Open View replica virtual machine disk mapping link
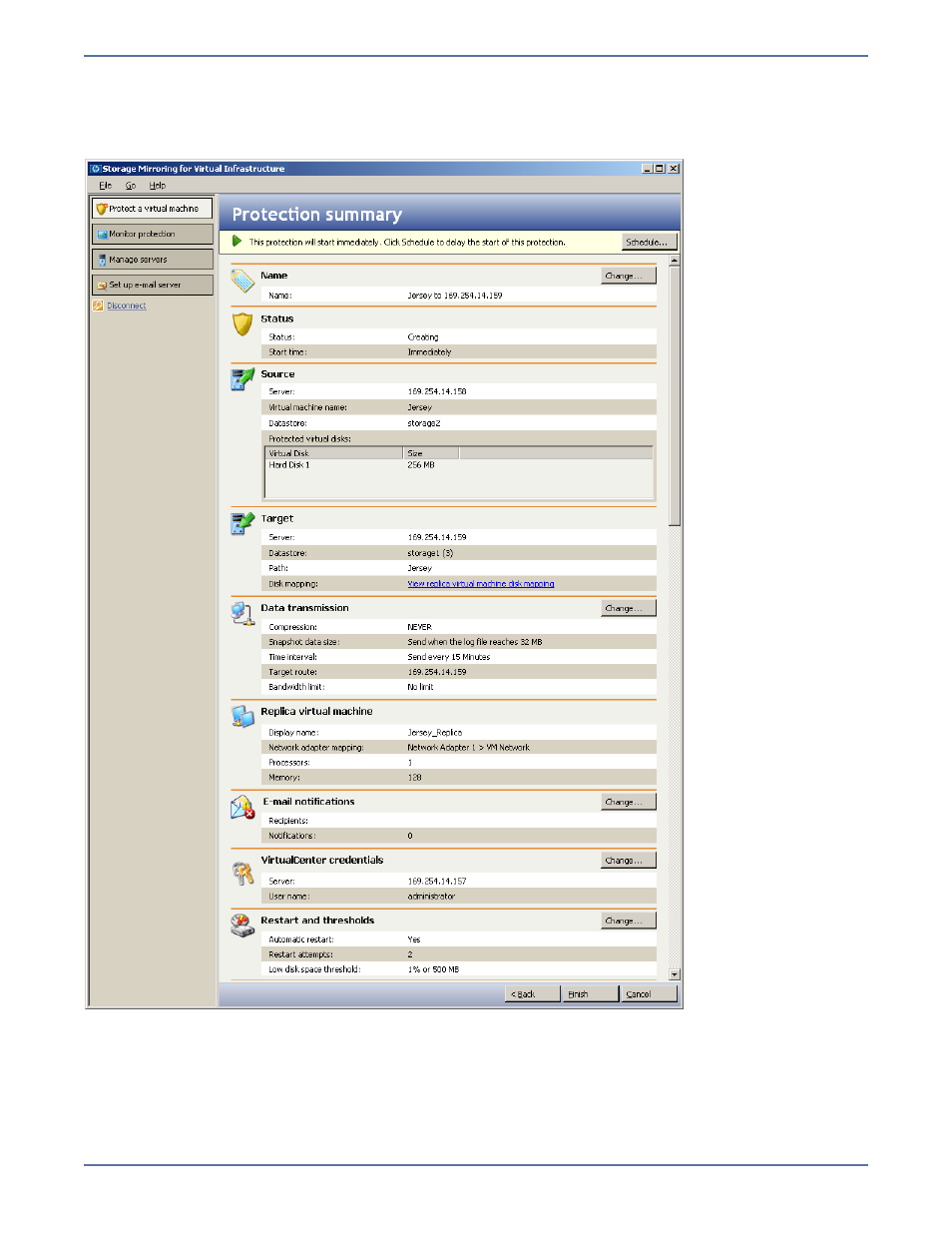Viewport: 952px width, 1233px height. click(481, 584)
